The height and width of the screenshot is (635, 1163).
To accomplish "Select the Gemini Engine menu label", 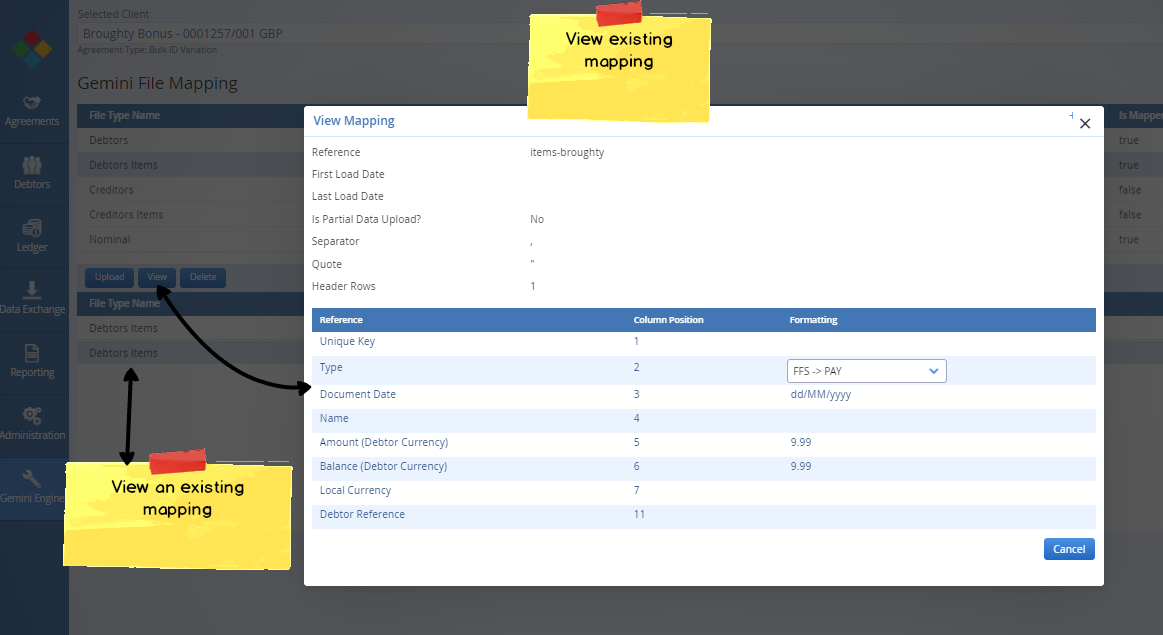I will point(33,498).
